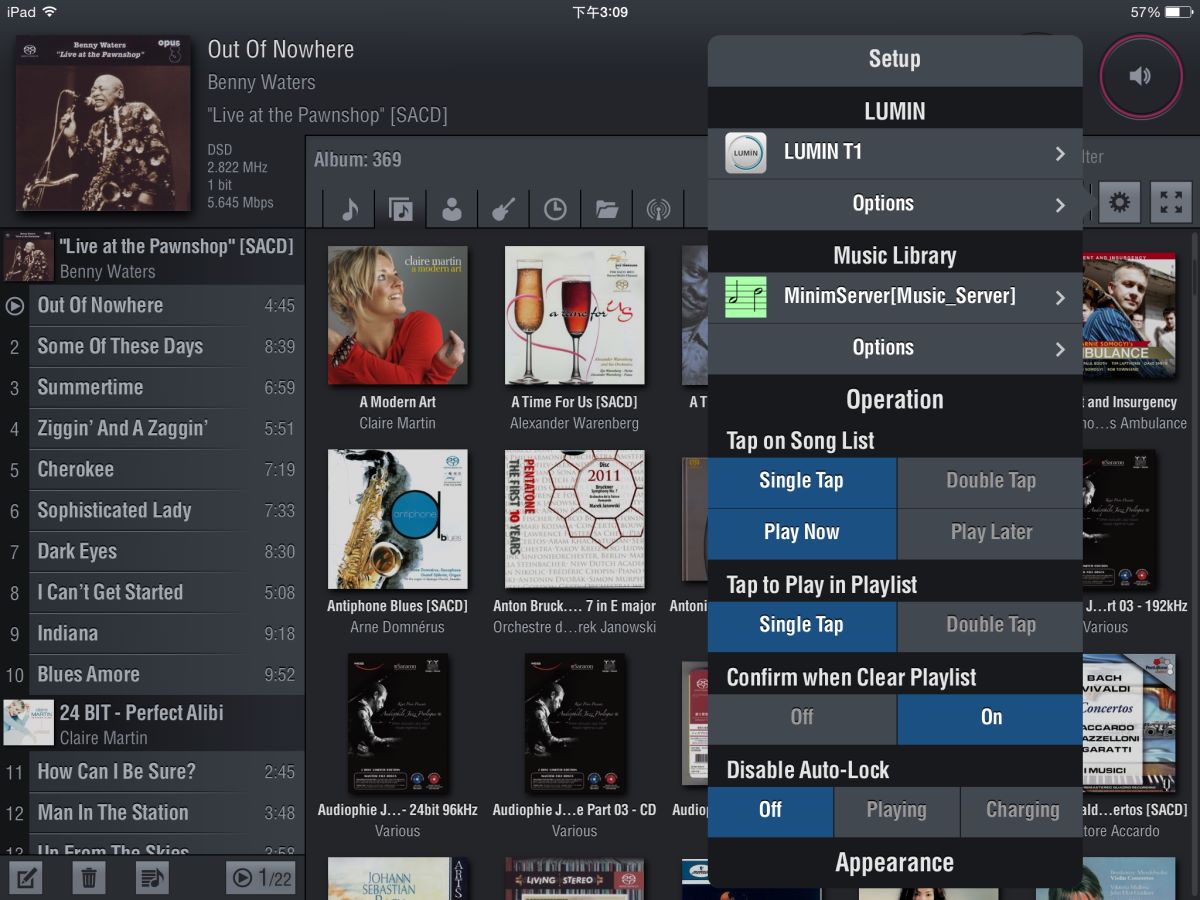The width and height of the screenshot is (1200, 900).
Task: Expand the LUMIN Options chevron
Action: (x=1060, y=205)
